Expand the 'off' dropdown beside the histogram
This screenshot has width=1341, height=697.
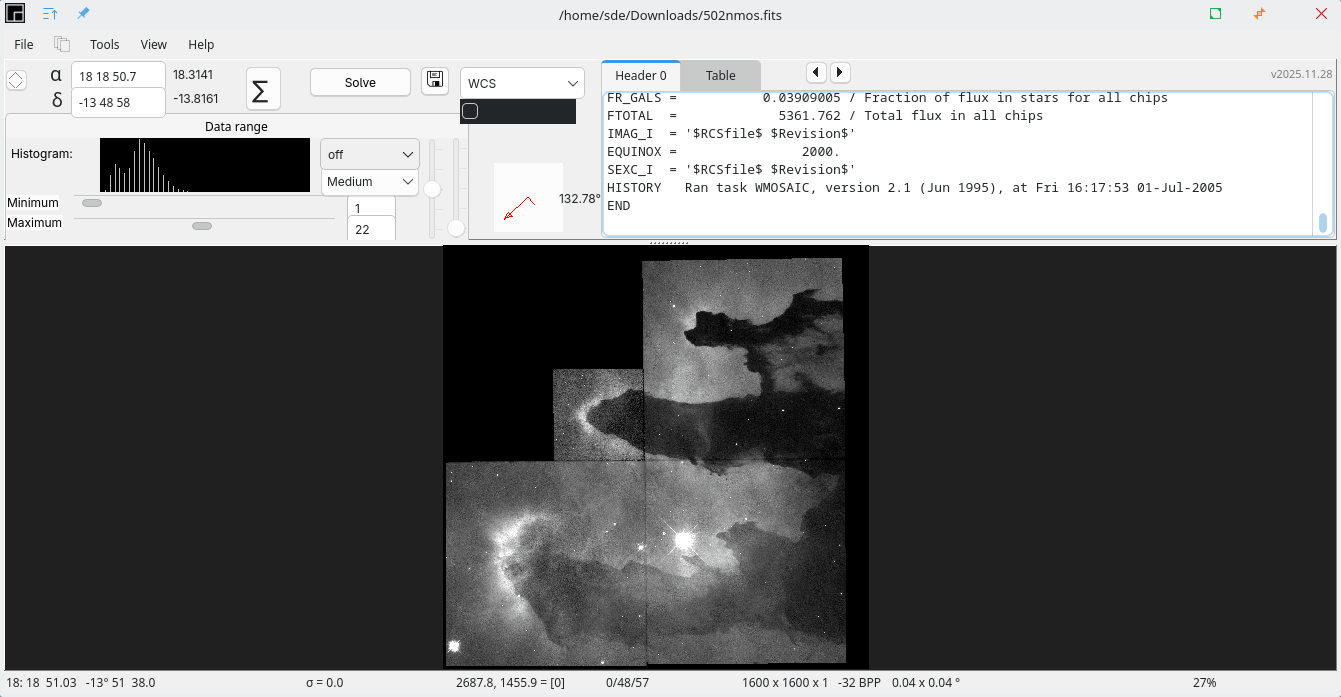pyautogui.click(x=369, y=155)
